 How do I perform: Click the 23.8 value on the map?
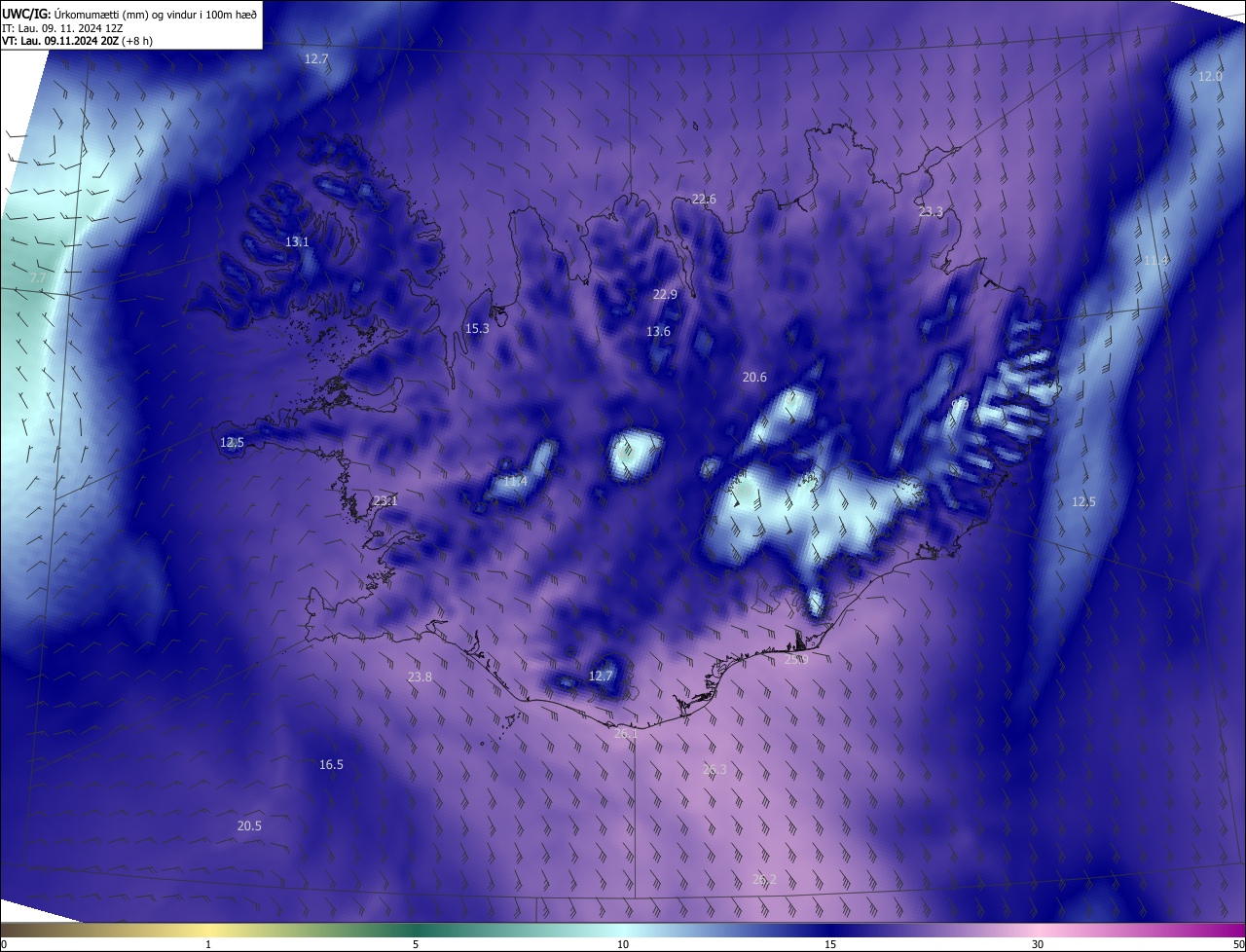[420, 677]
